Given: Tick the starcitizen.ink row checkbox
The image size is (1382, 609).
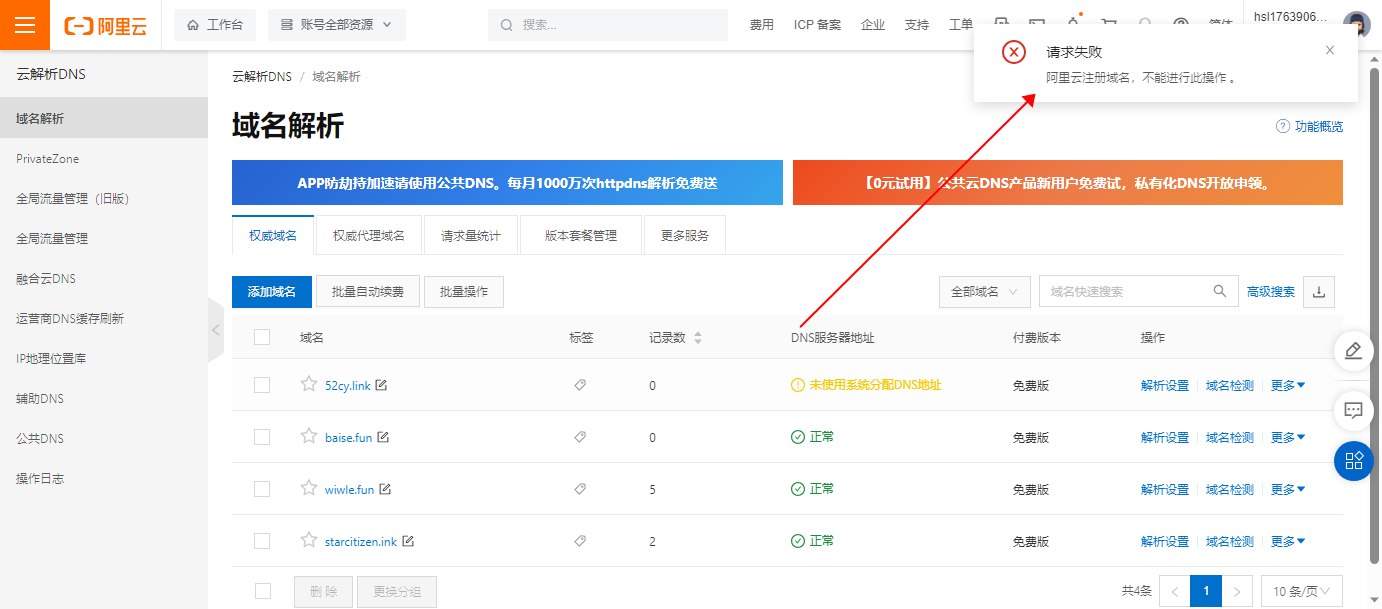Looking at the screenshot, I should (262, 541).
